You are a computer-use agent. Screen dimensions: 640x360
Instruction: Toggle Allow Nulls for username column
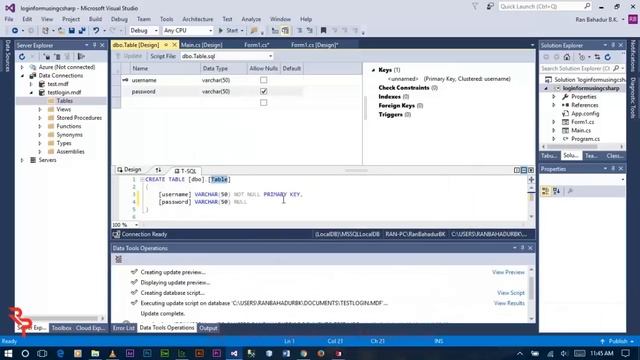coord(264,80)
